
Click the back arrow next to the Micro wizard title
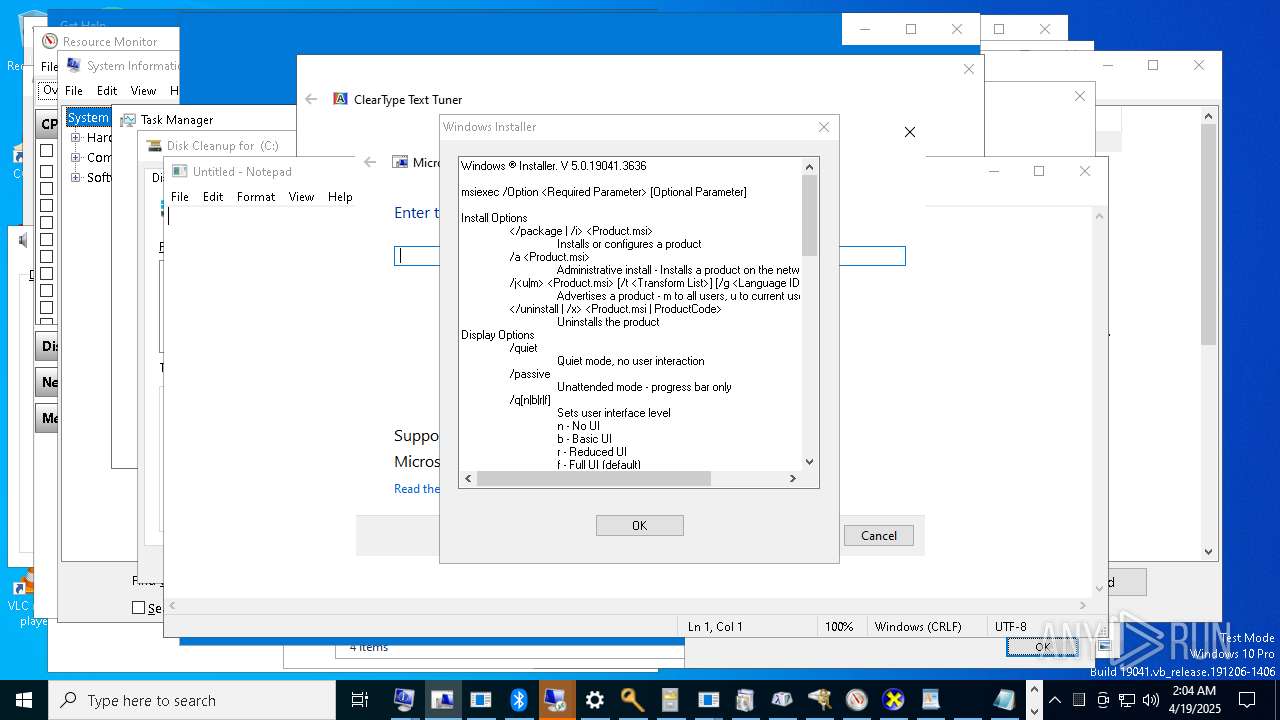(370, 162)
